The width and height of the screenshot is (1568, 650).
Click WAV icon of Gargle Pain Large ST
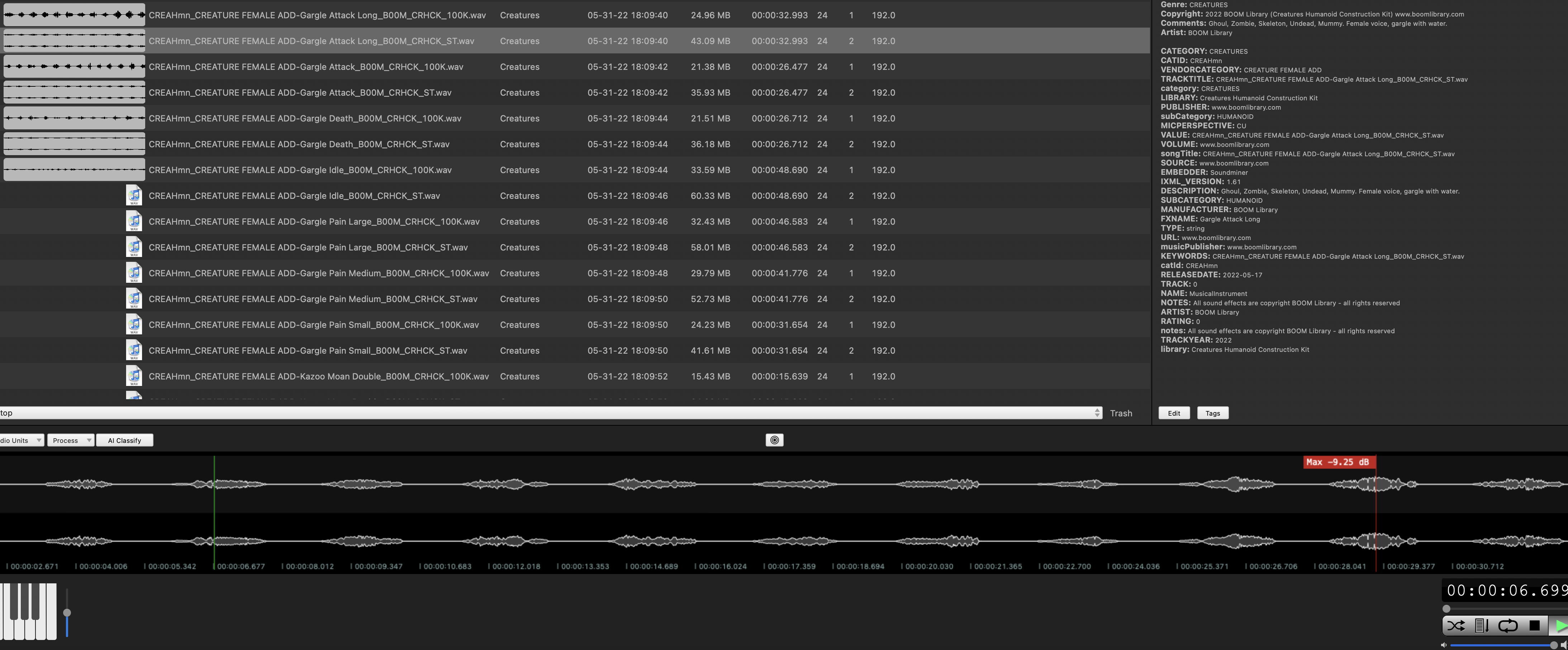(x=134, y=247)
